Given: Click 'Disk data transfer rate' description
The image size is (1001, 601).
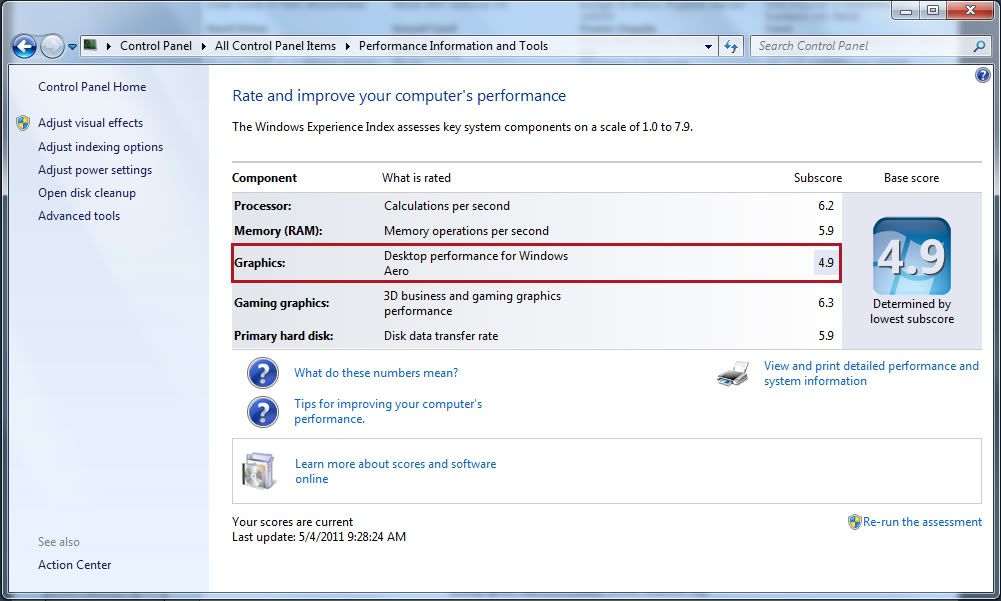Looking at the screenshot, I should pyautogui.click(x=440, y=336).
